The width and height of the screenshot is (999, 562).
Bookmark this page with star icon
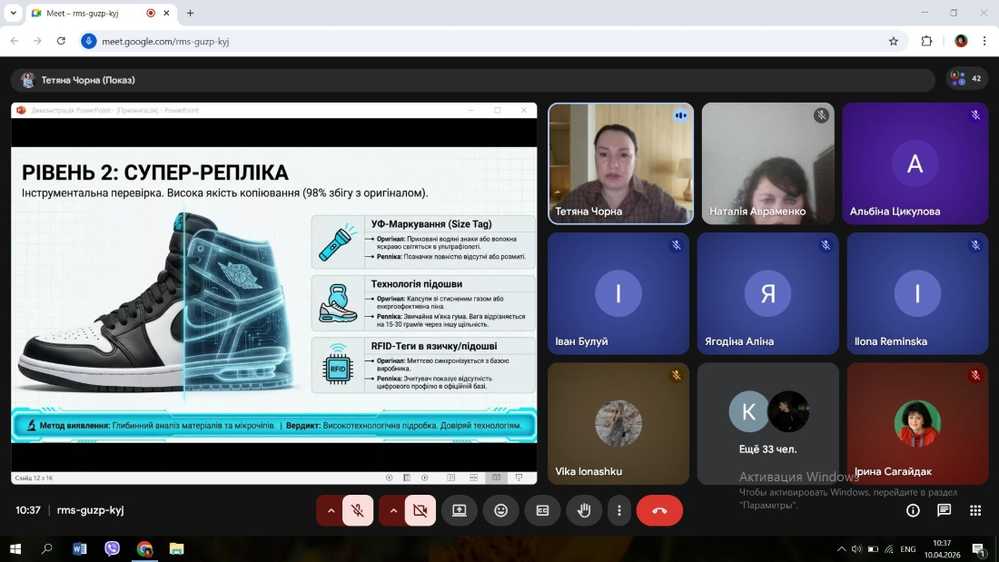coord(893,41)
